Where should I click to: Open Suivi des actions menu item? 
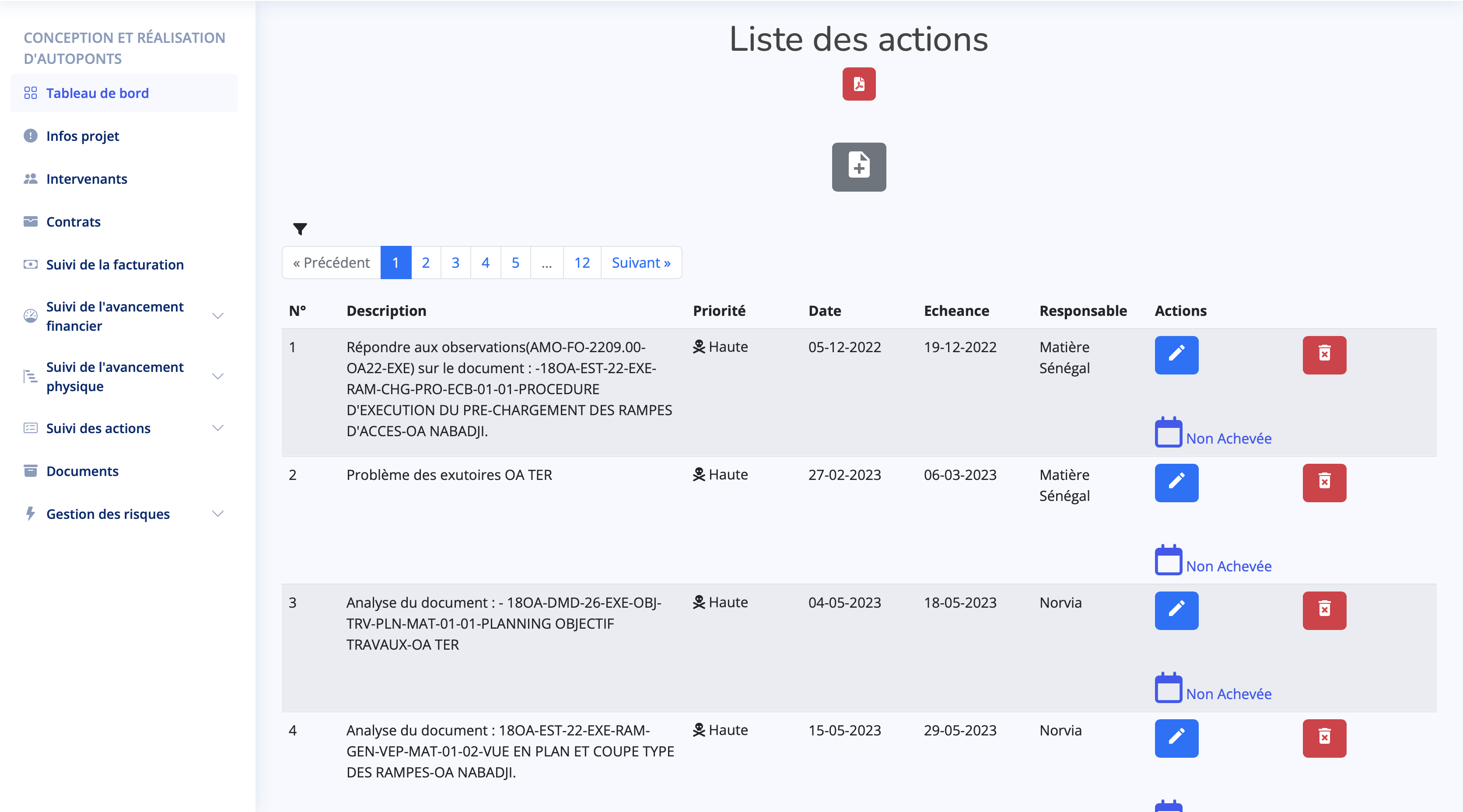click(x=124, y=428)
